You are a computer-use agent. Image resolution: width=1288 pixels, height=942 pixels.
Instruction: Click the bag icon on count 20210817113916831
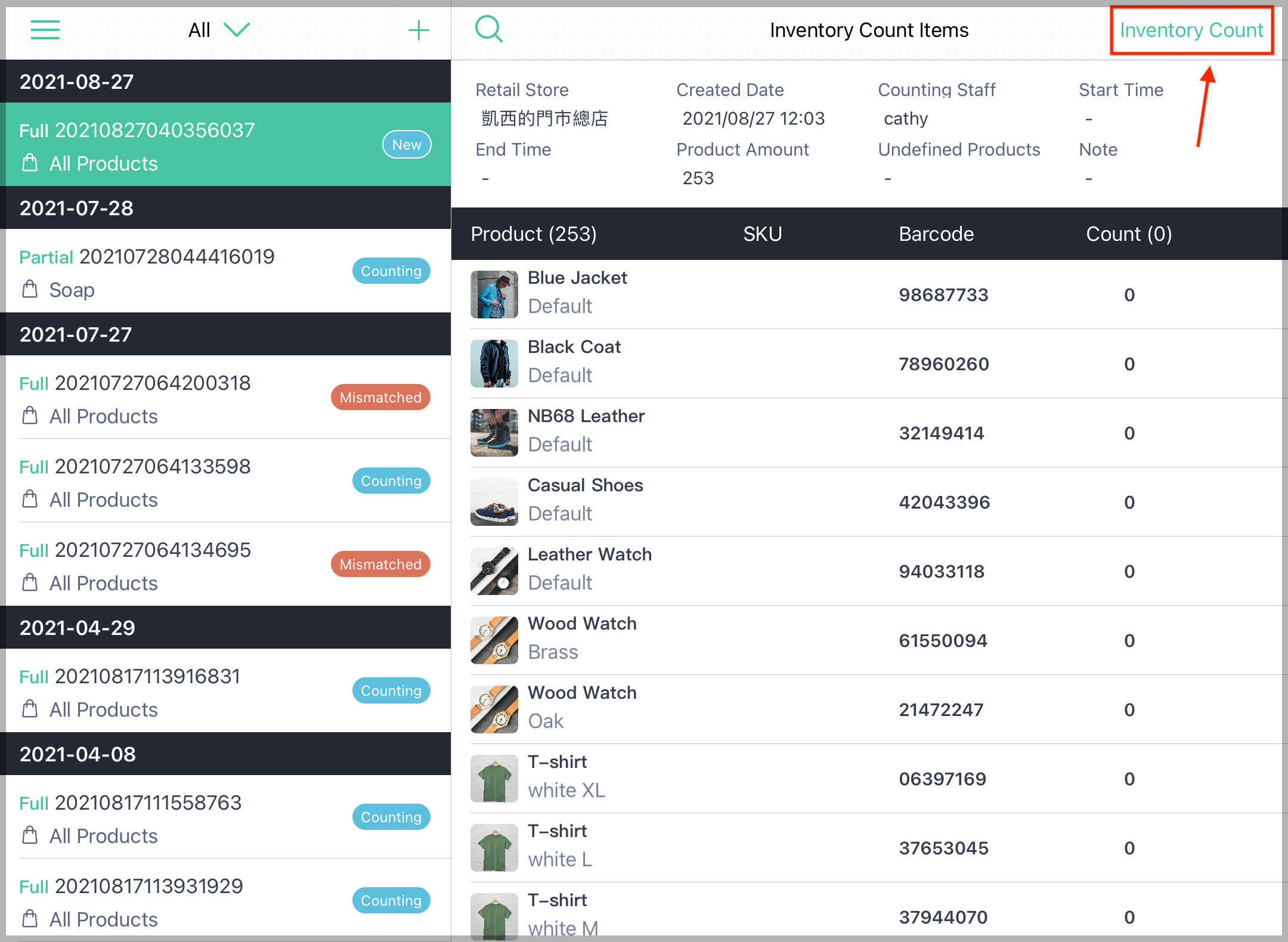tap(29, 709)
